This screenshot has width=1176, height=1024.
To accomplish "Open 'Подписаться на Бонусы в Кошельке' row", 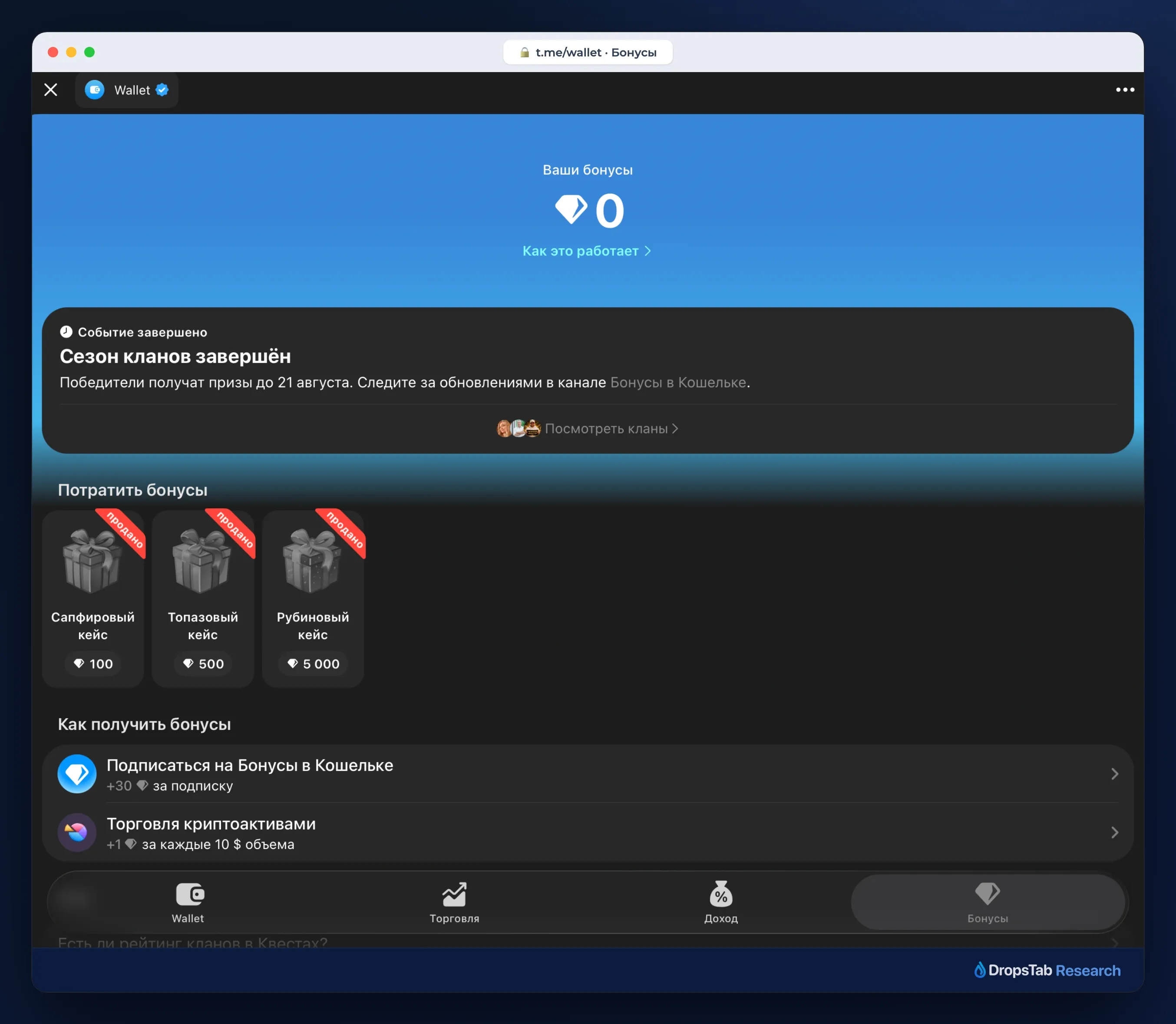I will tap(588, 774).
